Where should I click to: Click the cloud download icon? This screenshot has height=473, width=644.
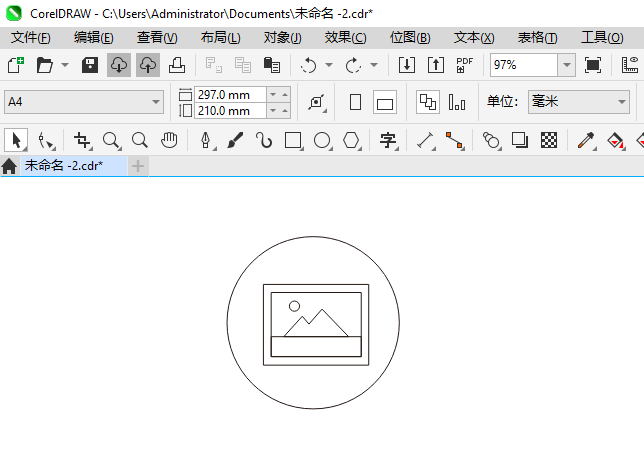(119, 65)
